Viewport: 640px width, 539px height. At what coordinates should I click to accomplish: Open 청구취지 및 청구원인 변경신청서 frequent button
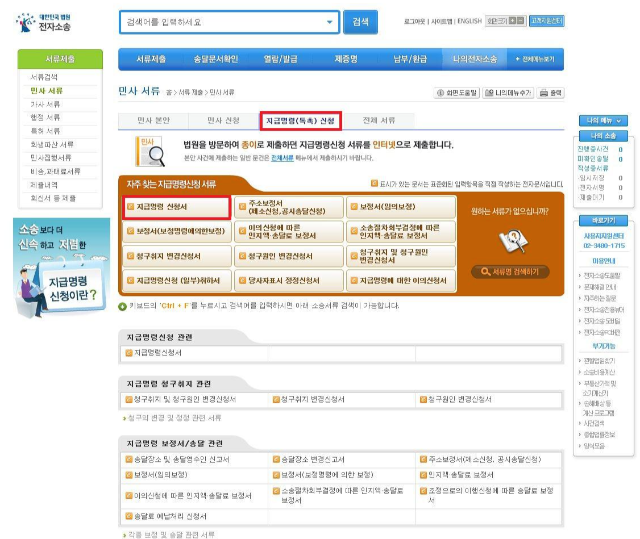point(401,256)
